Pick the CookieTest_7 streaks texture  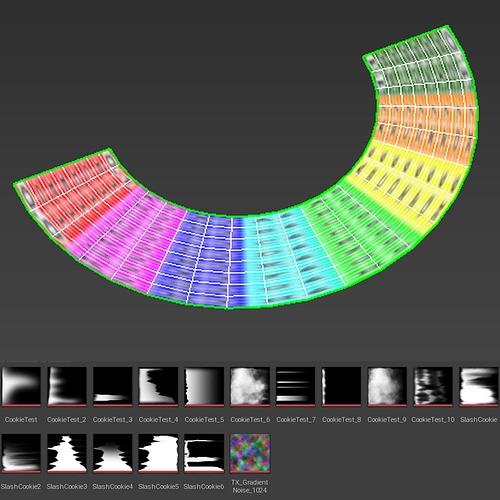296,387
